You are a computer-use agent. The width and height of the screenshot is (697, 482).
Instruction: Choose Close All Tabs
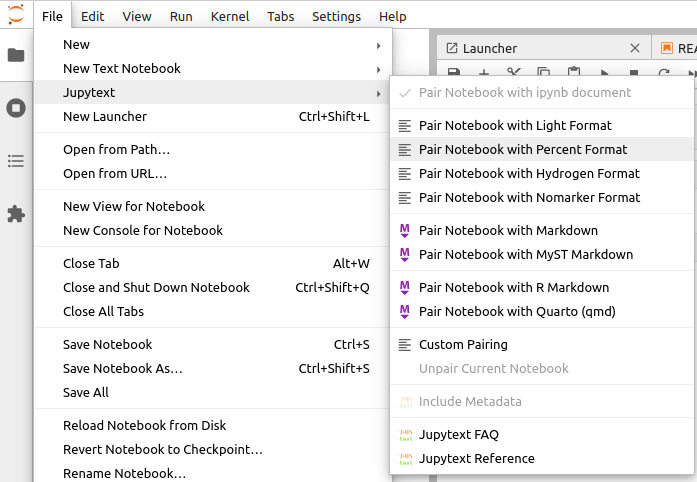(213, 311)
